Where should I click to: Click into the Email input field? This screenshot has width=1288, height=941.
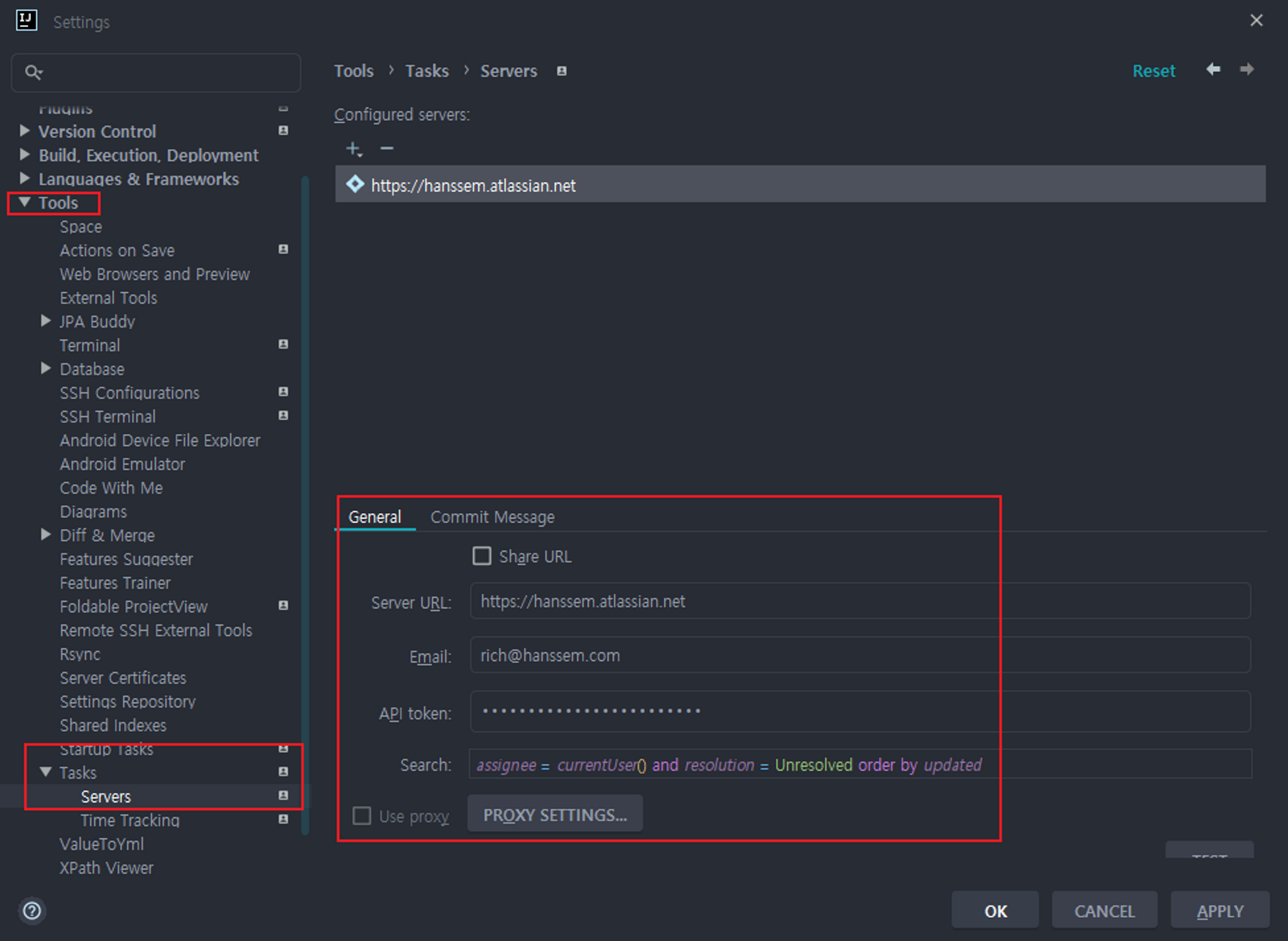859,655
